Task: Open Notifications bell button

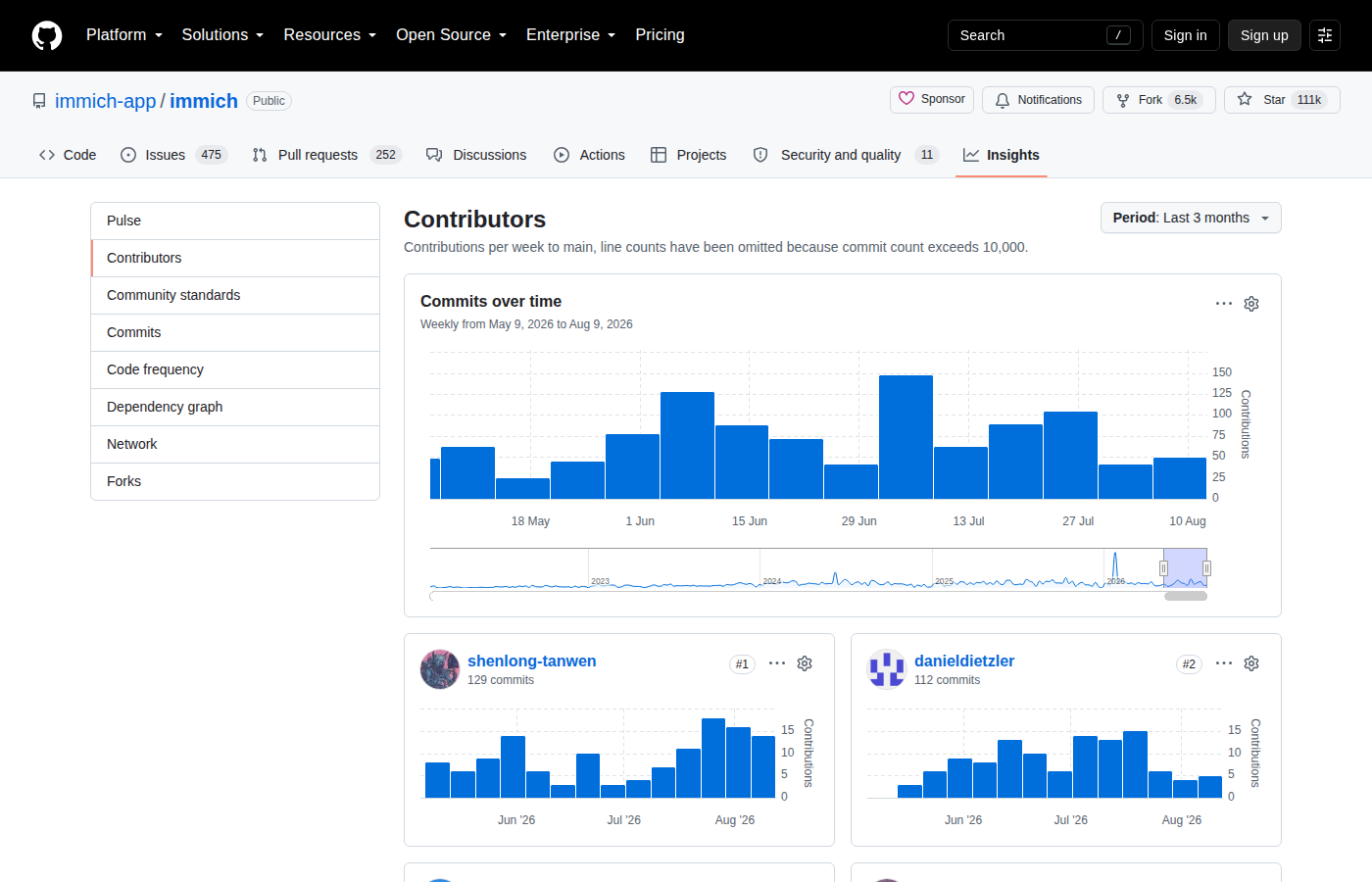Action: (x=1038, y=100)
